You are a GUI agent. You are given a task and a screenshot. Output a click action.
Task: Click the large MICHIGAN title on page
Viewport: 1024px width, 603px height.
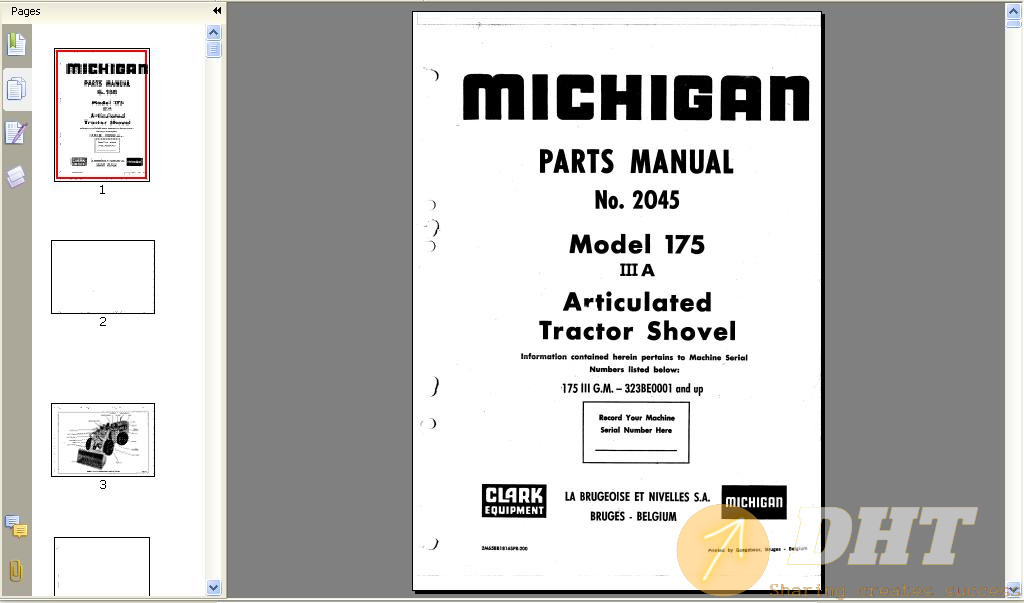[x=636, y=97]
